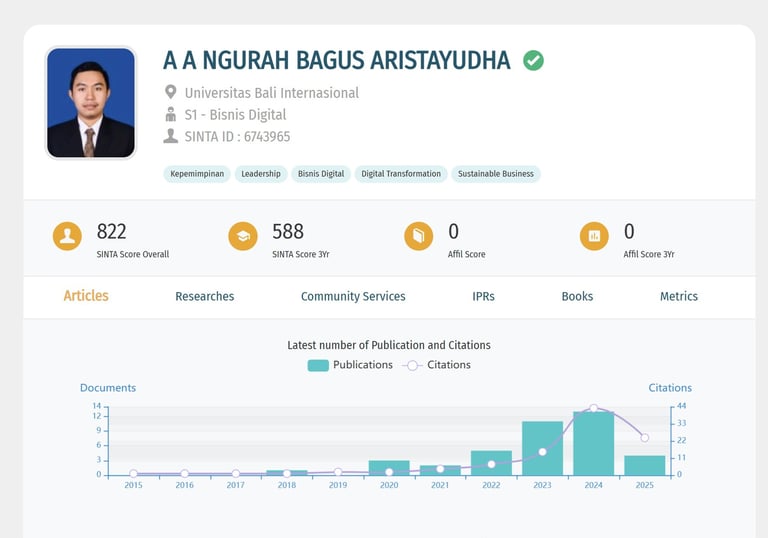This screenshot has width=768, height=538.
Task: Toggle the Publications legend swatch
Action: point(318,366)
